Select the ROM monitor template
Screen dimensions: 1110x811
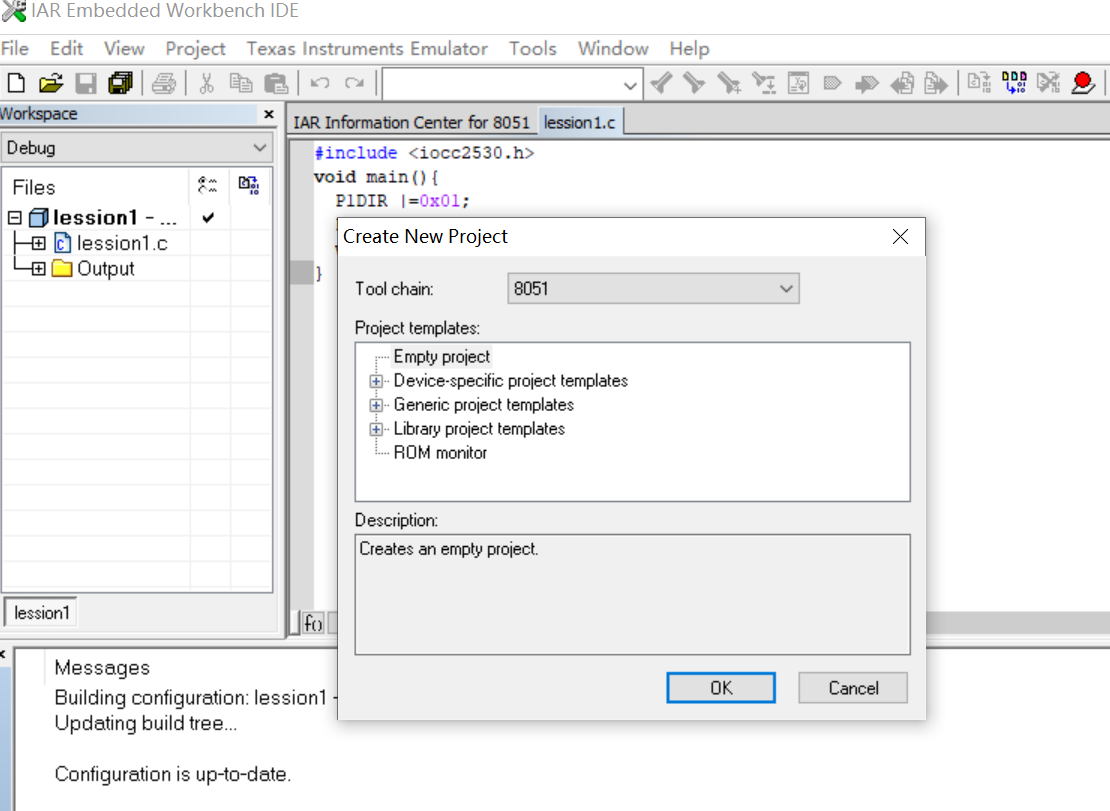(440, 453)
